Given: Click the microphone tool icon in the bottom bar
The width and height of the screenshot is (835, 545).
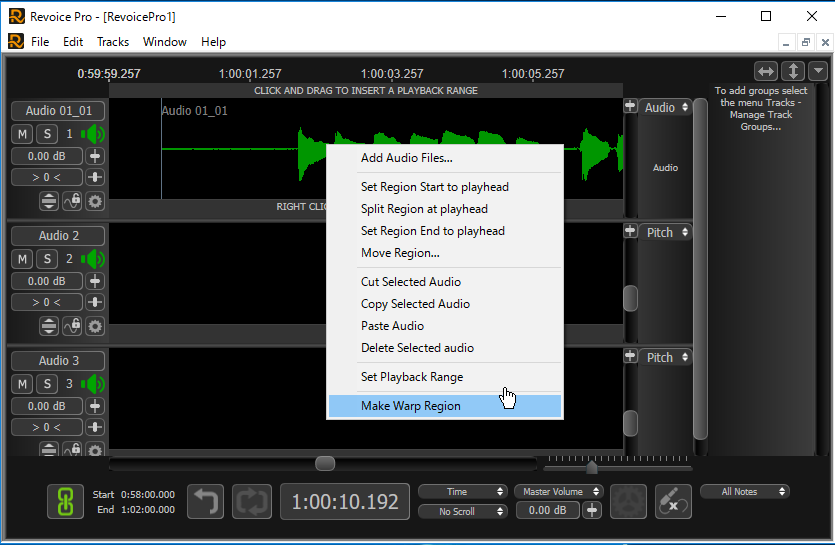Looking at the screenshot, I should [x=673, y=501].
